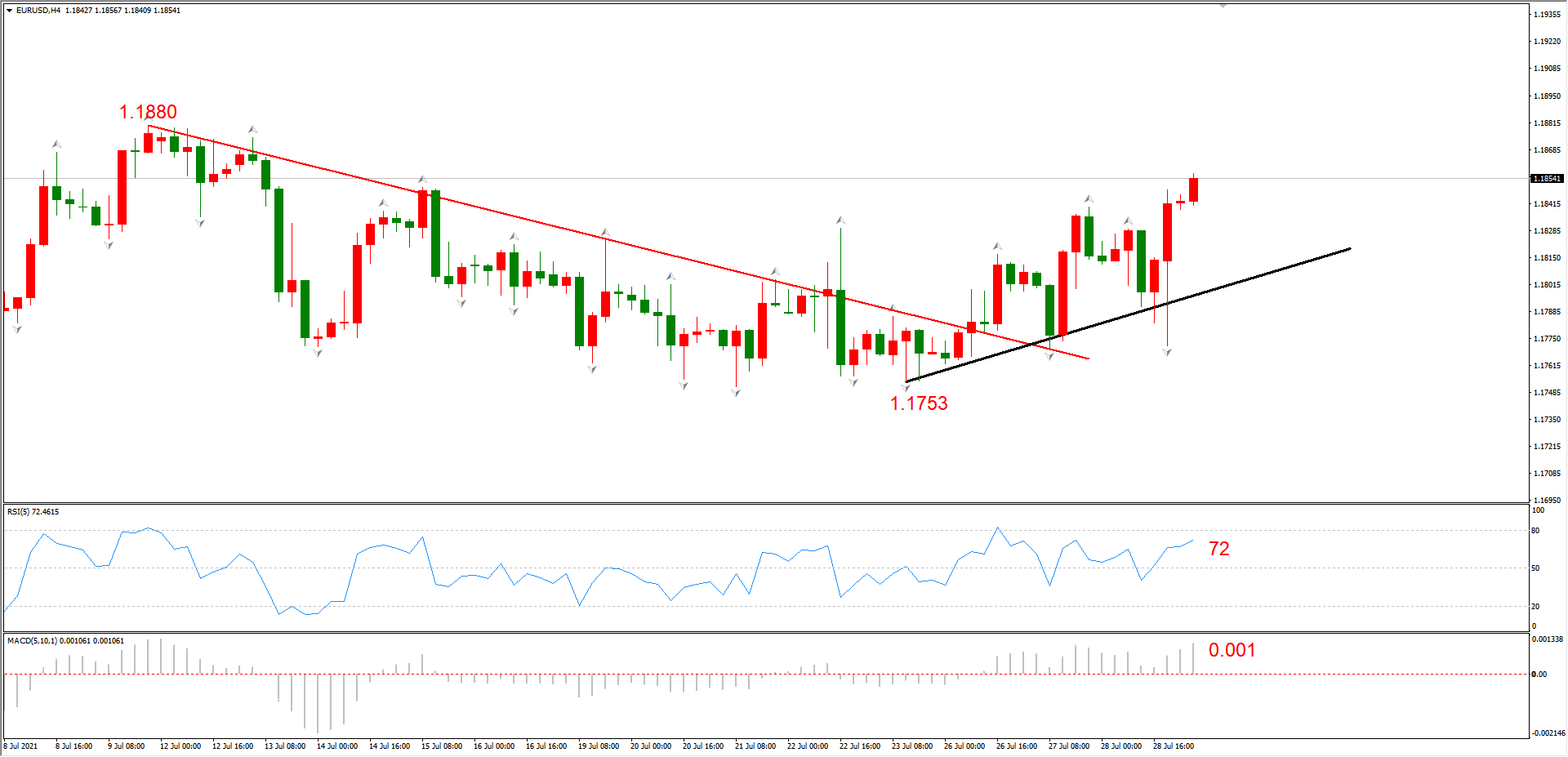Click the 21 Jul 08:00 time label
The width and height of the screenshot is (1568, 757).
tap(755, 746)
